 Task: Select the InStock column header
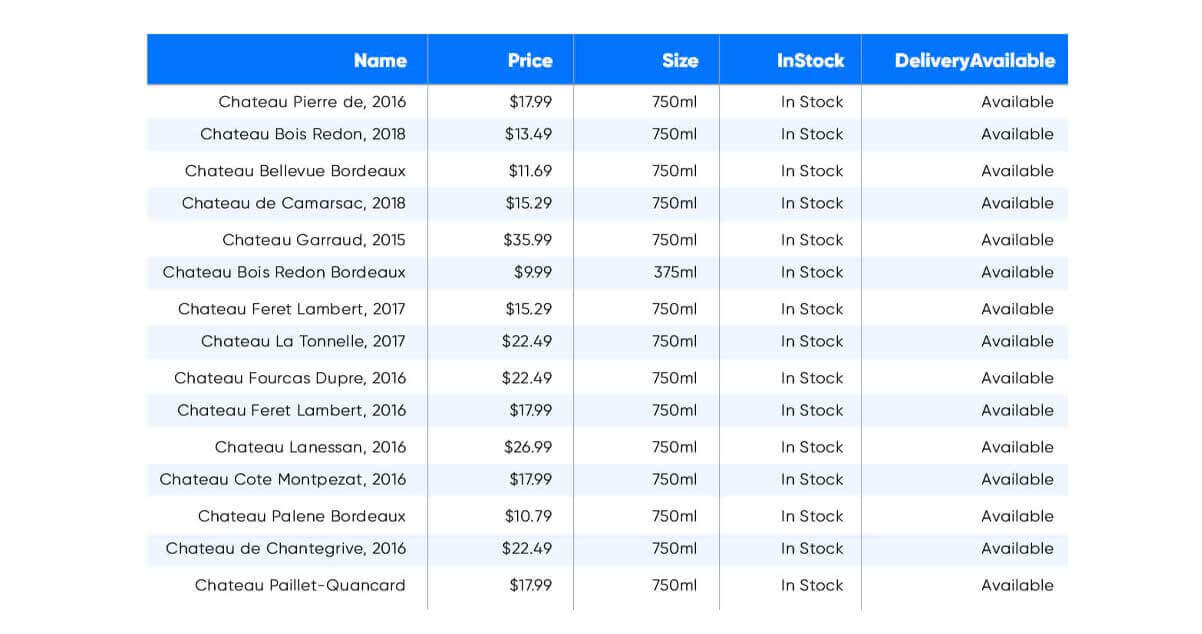[x=811, y=61]
